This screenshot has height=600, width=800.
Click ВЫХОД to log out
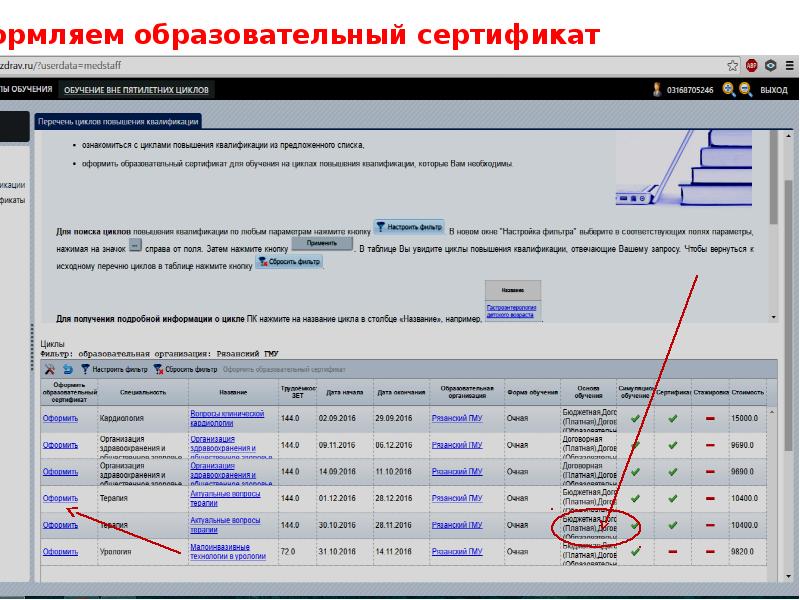(x=774, y=90)
